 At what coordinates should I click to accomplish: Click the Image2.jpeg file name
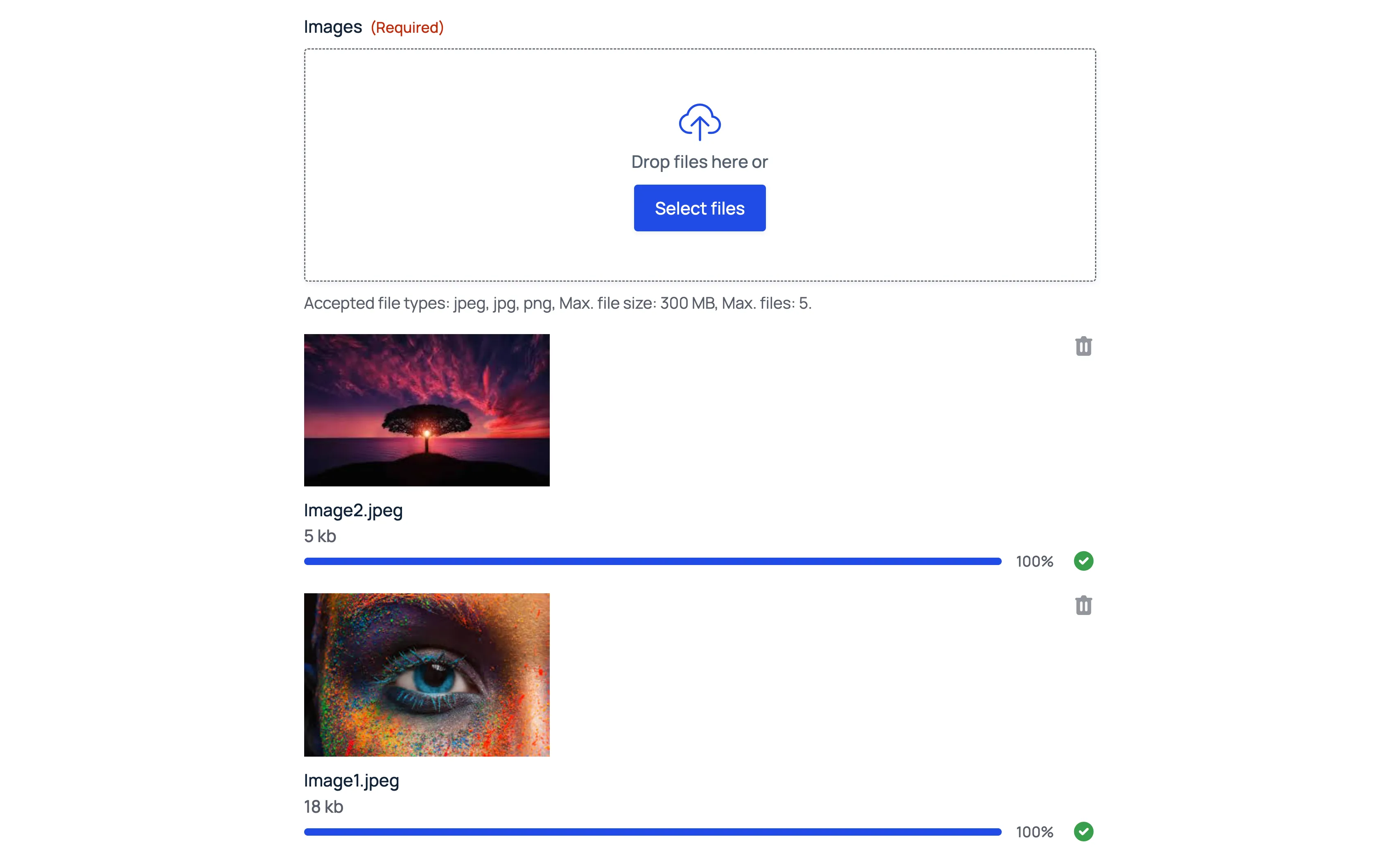pos(353,510)
